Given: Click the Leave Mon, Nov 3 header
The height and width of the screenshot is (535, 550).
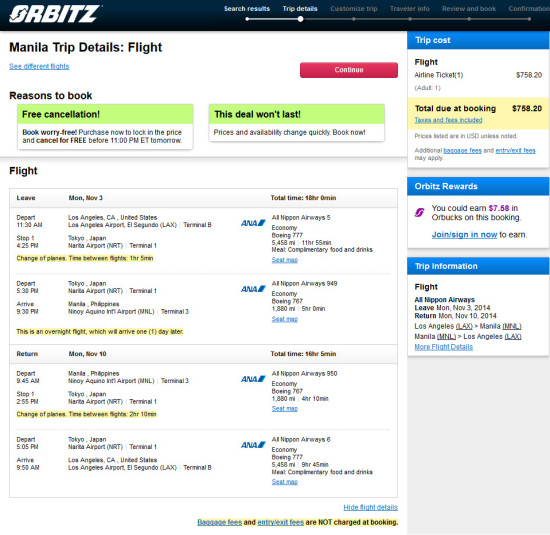Looking at the screenshot, I should pyautogui.click(x=203, y=198).
